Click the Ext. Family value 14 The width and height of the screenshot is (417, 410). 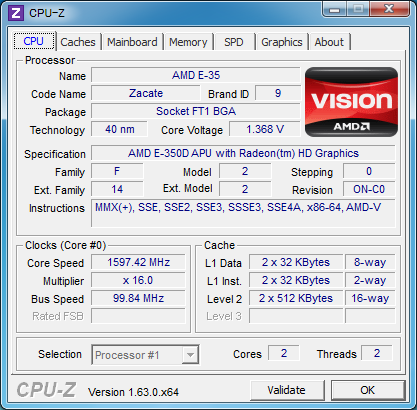[x=117, y=189]
